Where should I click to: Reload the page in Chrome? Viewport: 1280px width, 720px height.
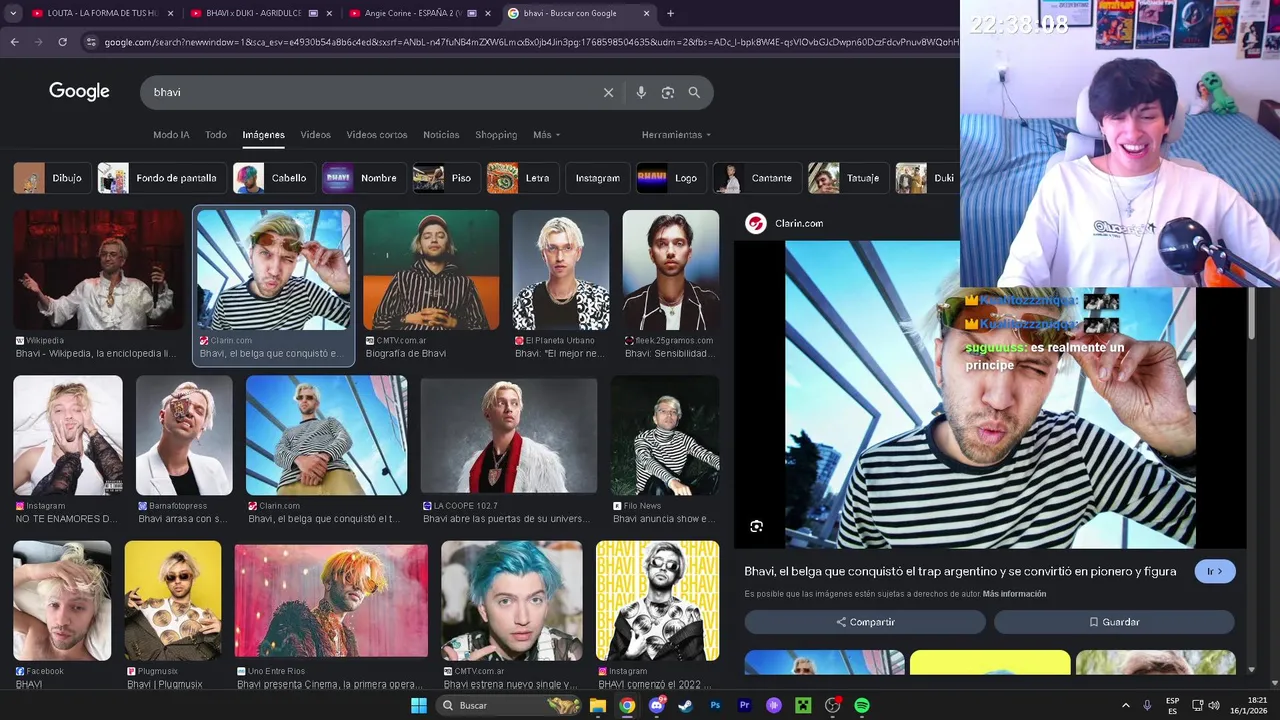62,42
